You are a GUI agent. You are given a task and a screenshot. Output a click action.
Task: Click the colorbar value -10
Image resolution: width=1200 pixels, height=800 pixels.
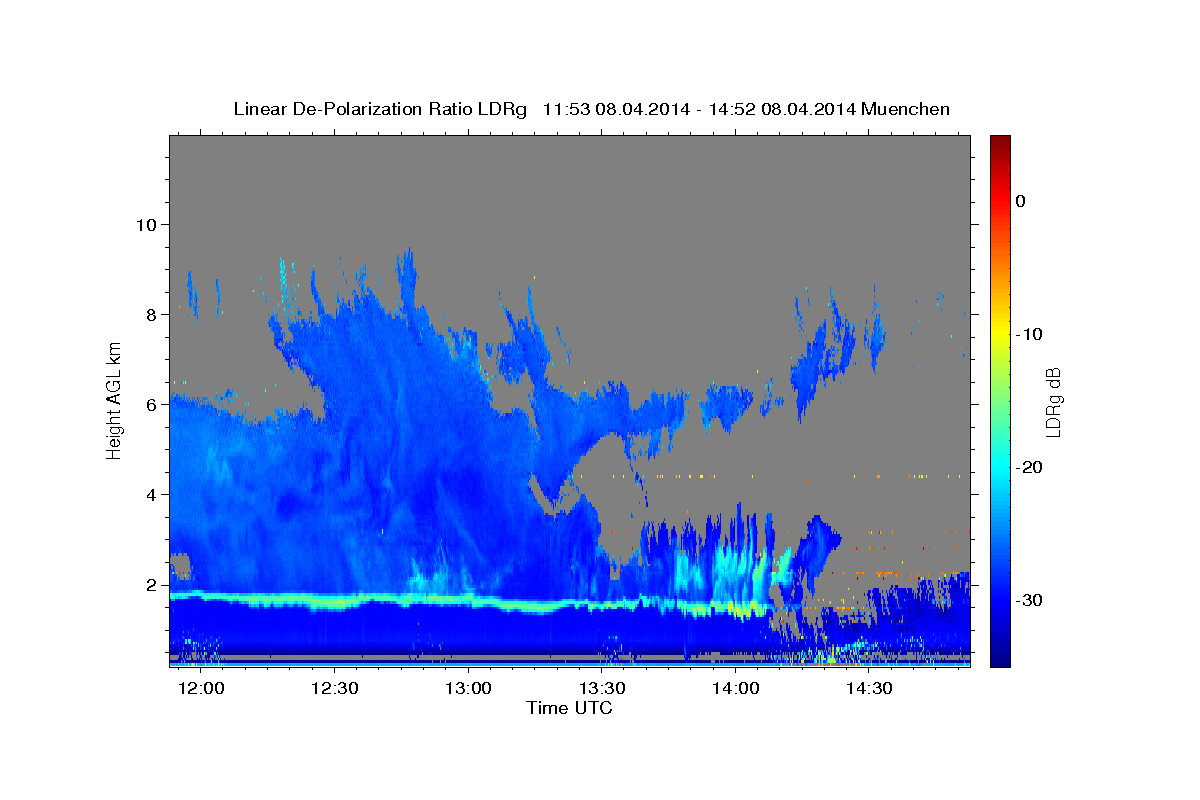coord(1028,334)
